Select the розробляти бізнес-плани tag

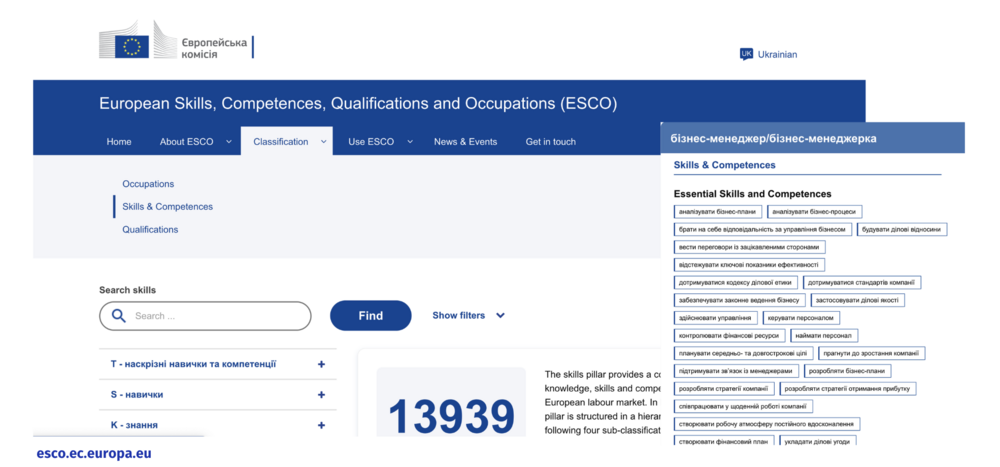[847, 371]
